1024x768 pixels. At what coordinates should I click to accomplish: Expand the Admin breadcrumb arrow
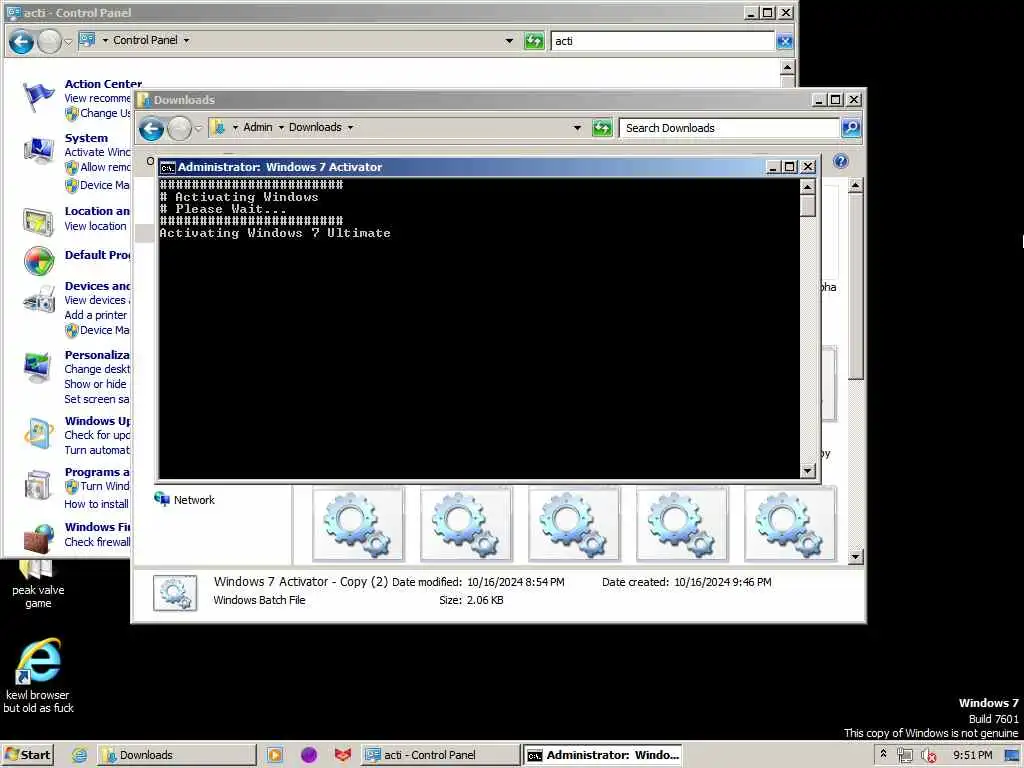click(x=281, y=127)
